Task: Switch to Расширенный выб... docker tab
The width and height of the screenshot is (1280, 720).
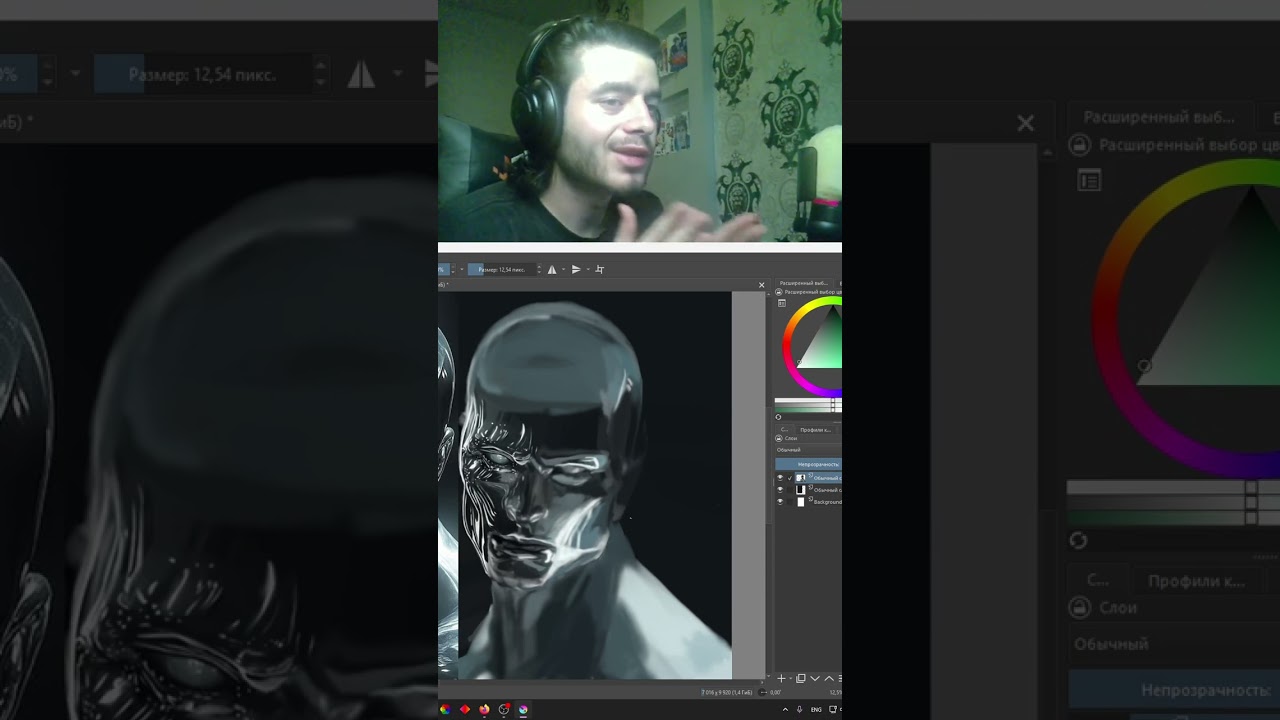Action: (804, 283)
